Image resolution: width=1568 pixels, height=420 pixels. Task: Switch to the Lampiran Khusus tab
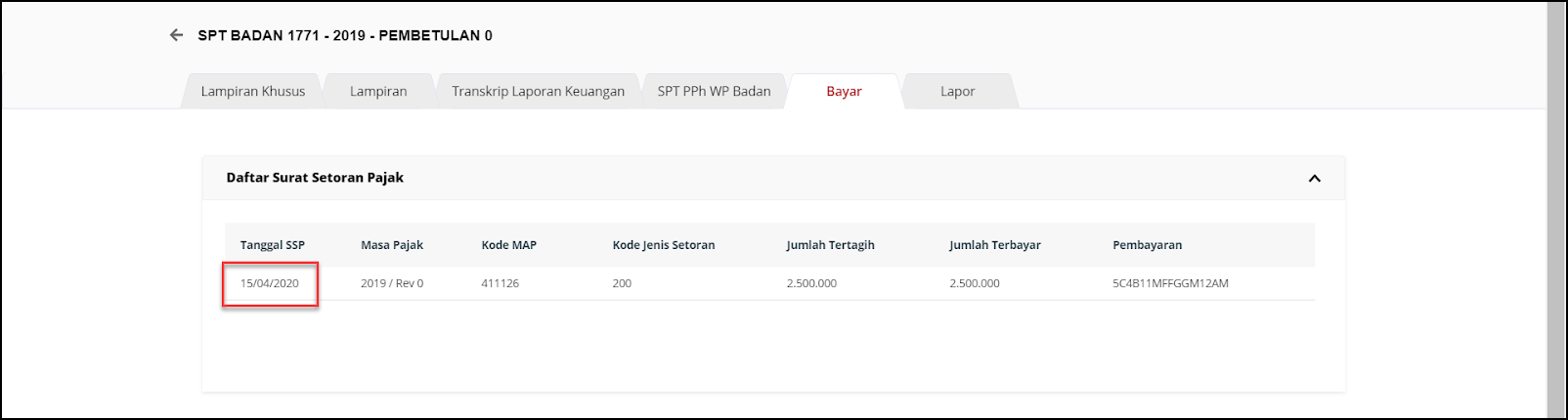[x=253, y=91]
